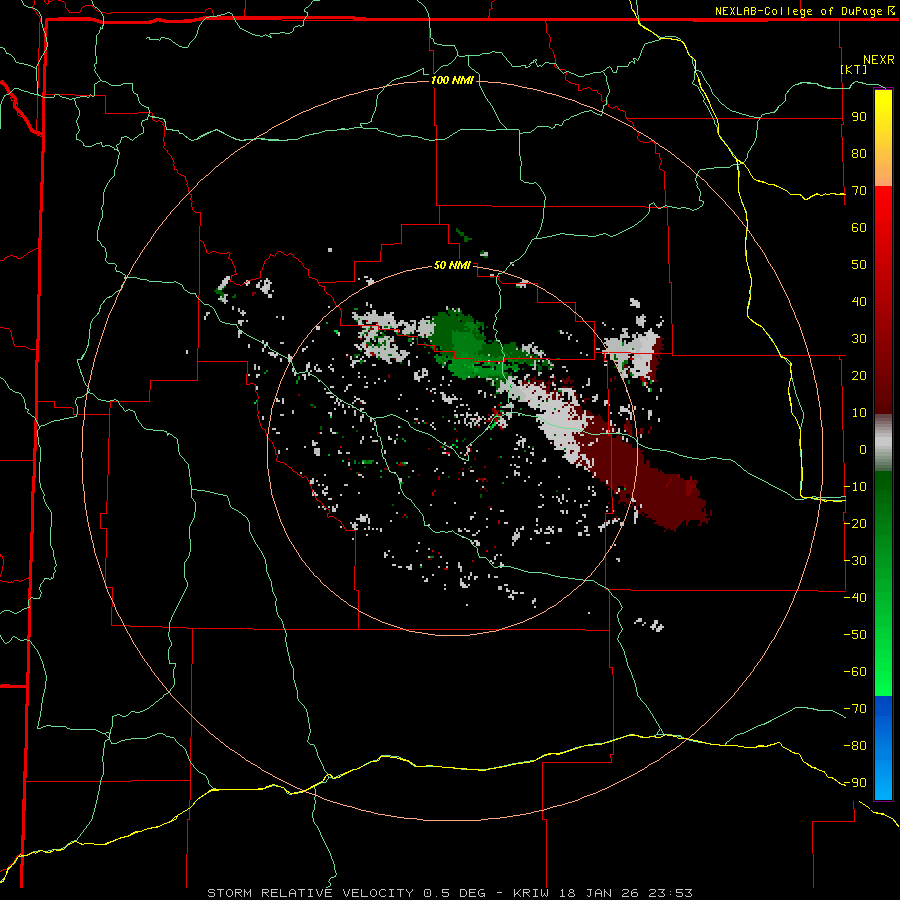Click the 70 value on velocity scale
The height and width of the screenshot is (900, 900).
click(859, 191)
